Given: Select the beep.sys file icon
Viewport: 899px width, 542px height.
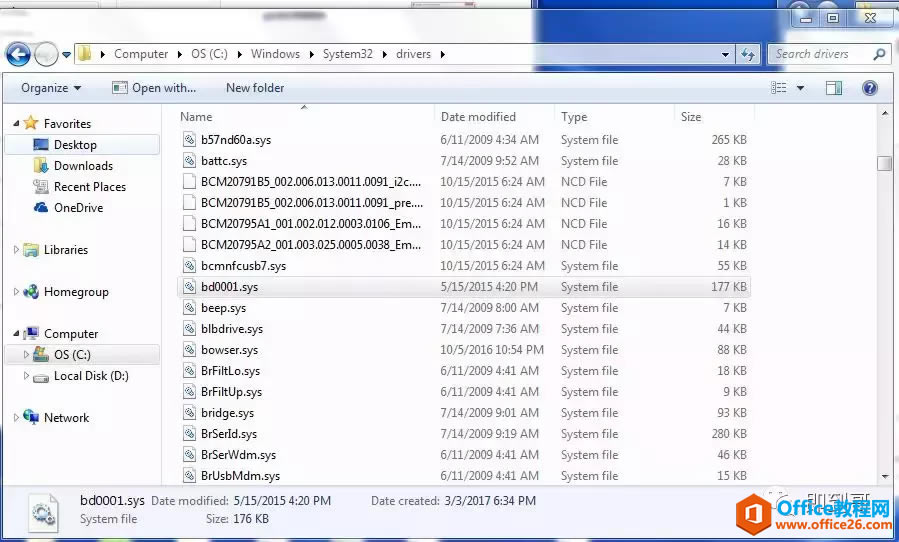Looking at the screenshot, I should pyautogui.click(x=190, y=307).
